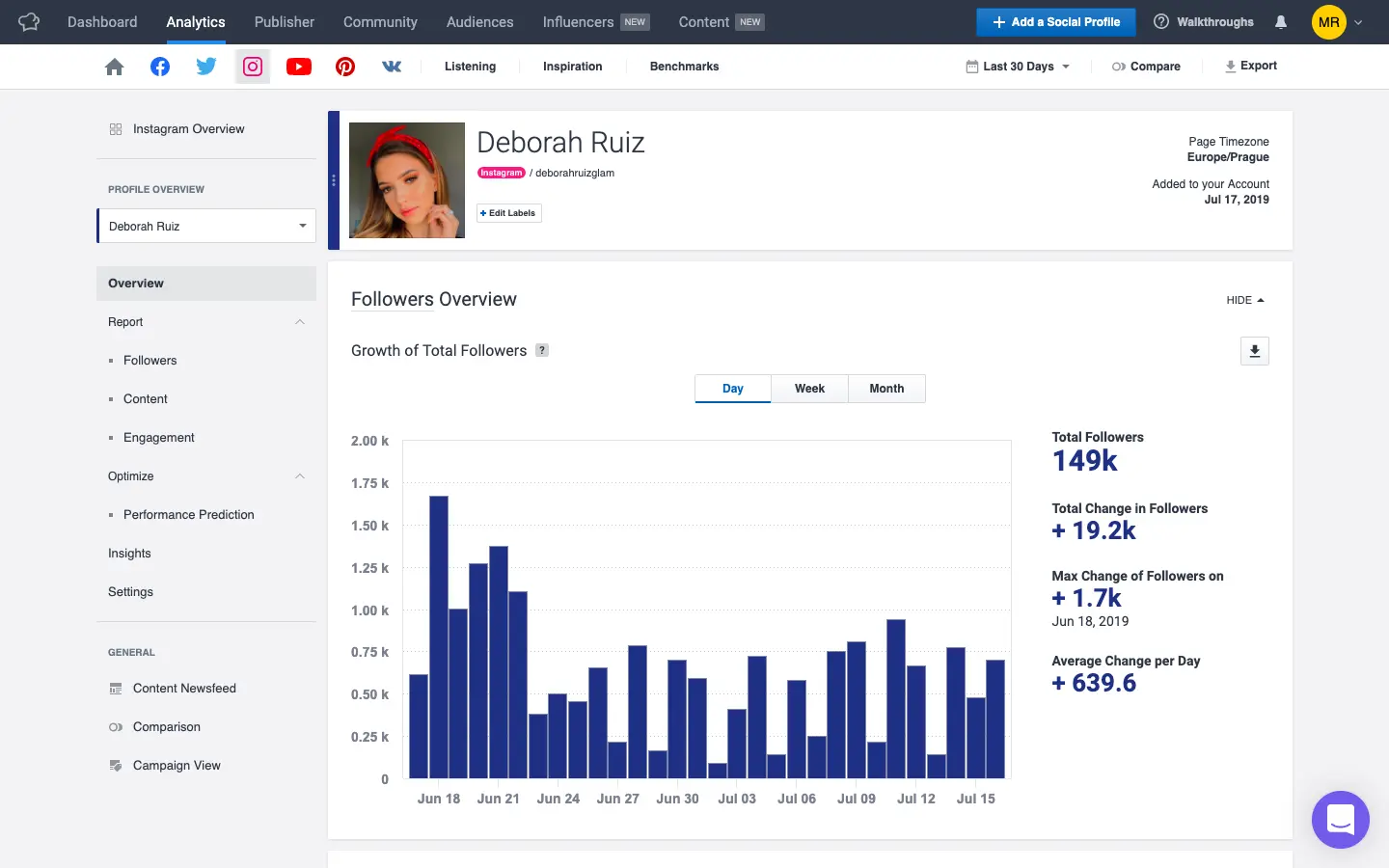Open the Last 30 Days date picker
Viewport: 1389px width, 868px height.
pos(1018,67)
